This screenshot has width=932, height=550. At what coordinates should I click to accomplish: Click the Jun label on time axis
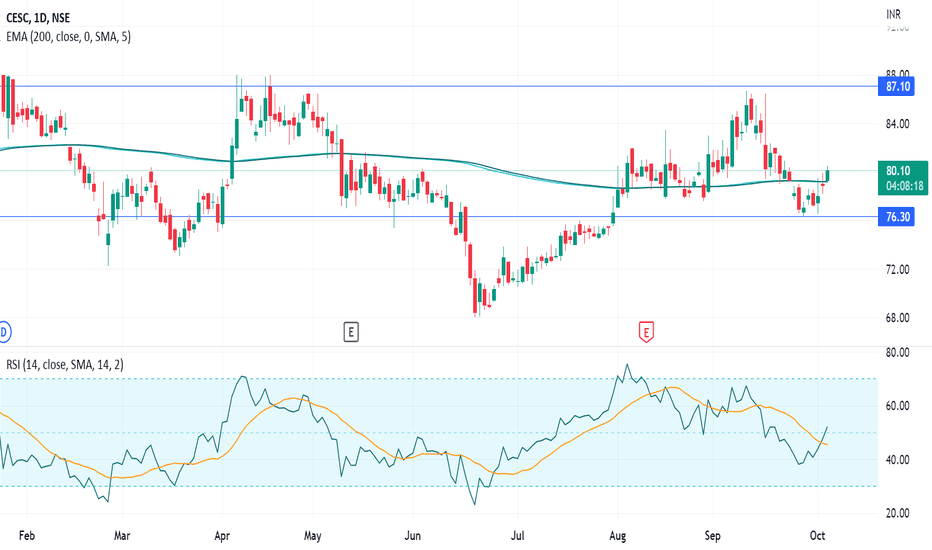click(413, 536)
